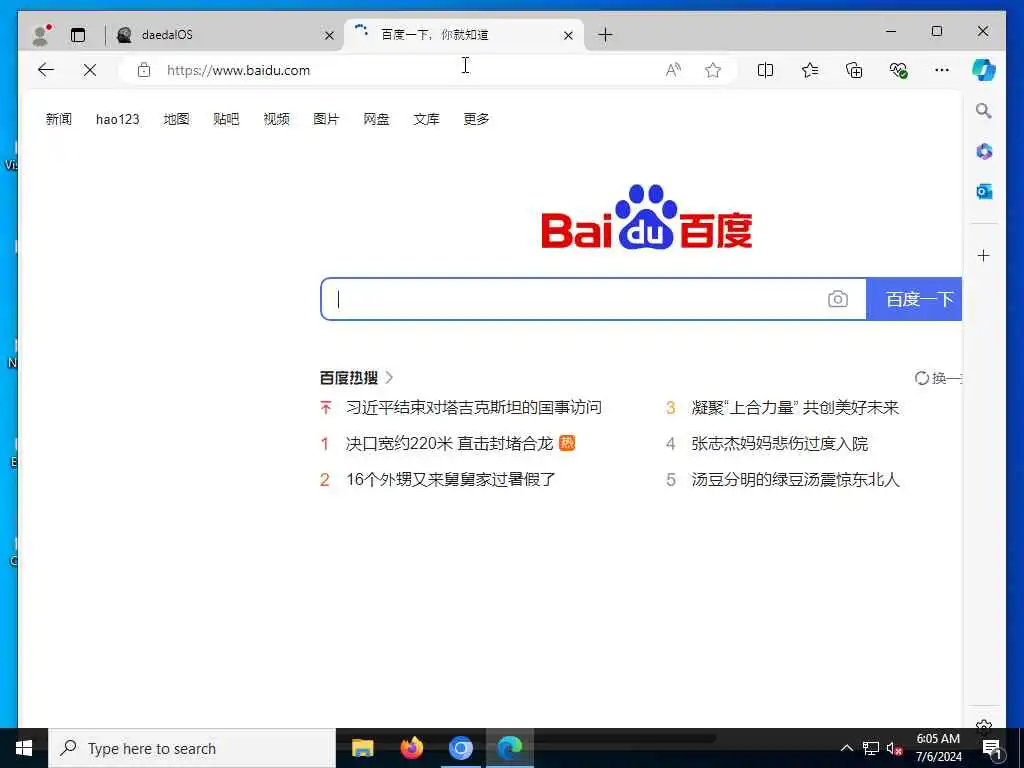Image resolution: width=1024 pixels, height=768 pixels.
Task: Launch Chromium from taskbar
Action: point(460,748)
